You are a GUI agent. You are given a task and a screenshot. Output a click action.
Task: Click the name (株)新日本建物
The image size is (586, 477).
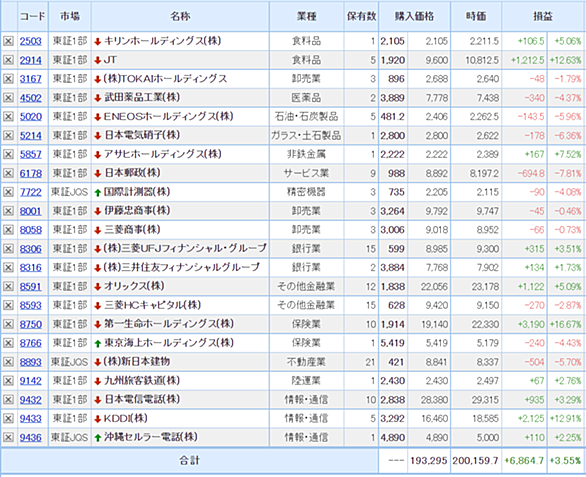tap(137, 361)
